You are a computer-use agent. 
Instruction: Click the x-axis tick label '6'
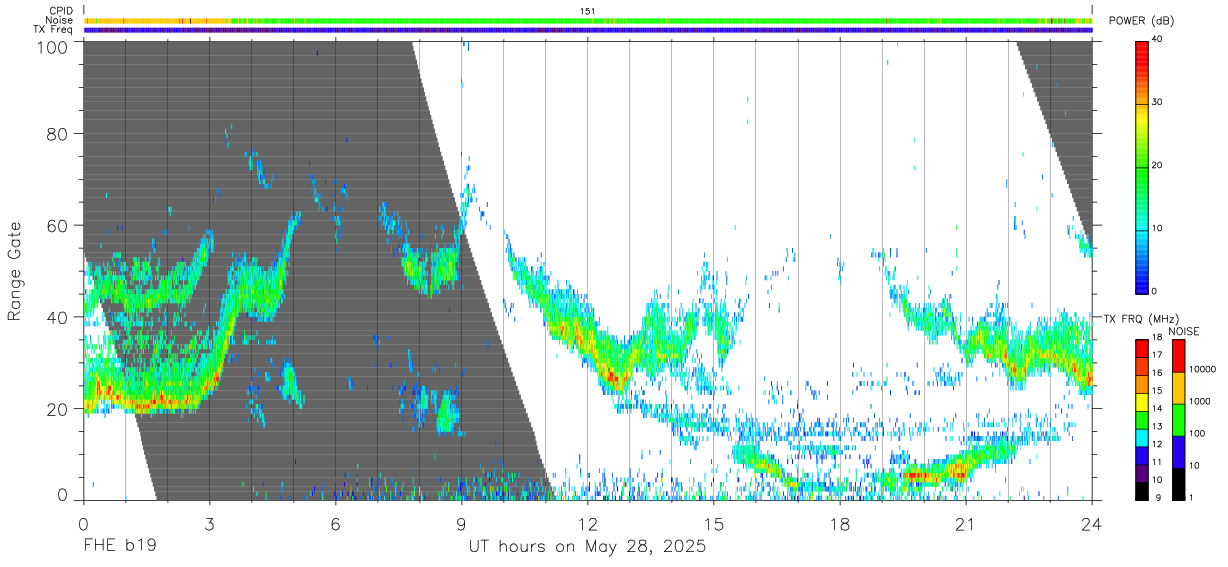tap(335, 526)
